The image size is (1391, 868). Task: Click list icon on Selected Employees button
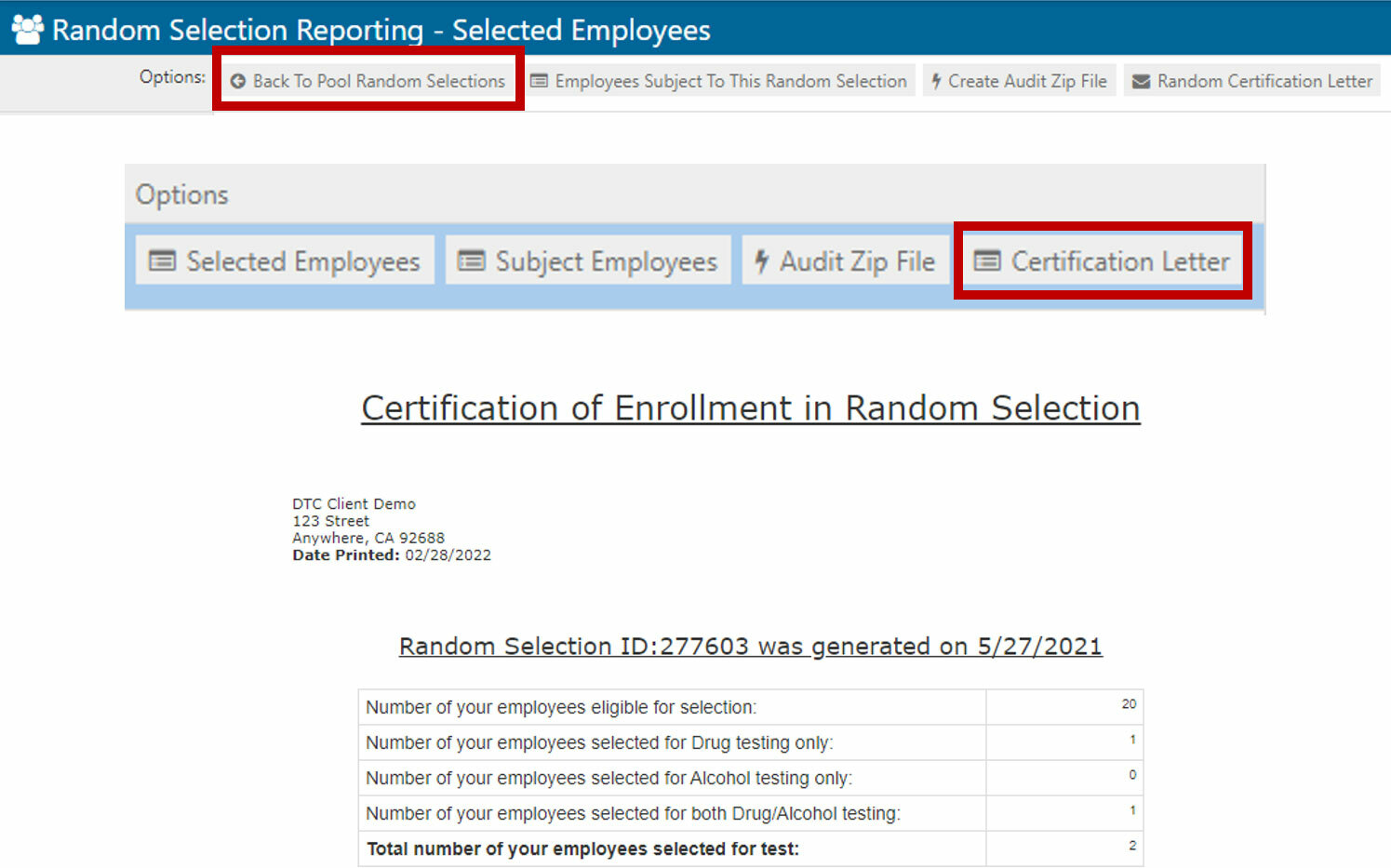(x=163, y=261)
